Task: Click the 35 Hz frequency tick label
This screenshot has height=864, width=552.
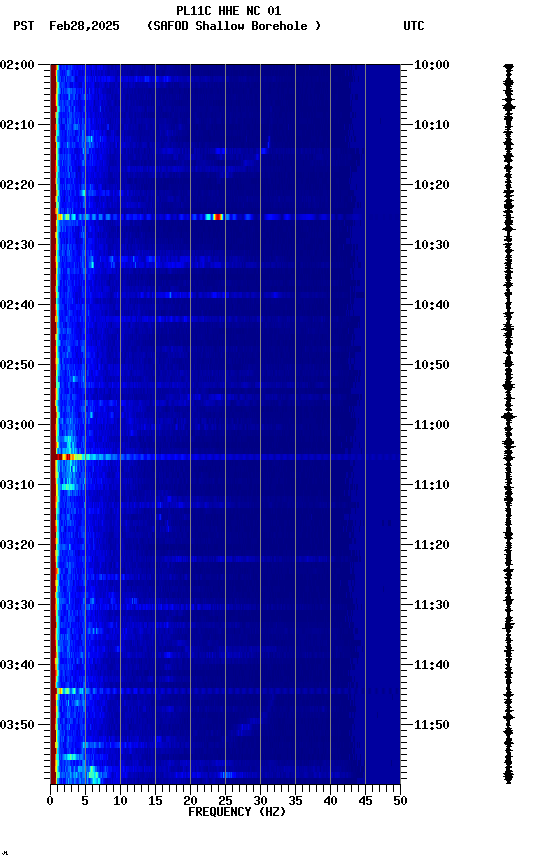Action: tap(295, 801)
